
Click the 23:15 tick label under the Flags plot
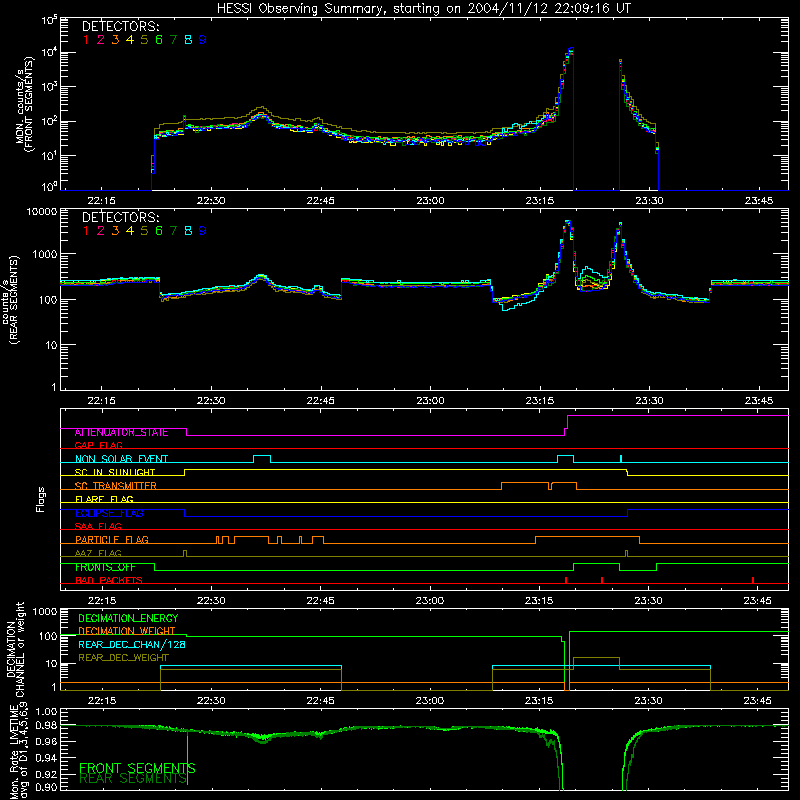click(539, 601)
